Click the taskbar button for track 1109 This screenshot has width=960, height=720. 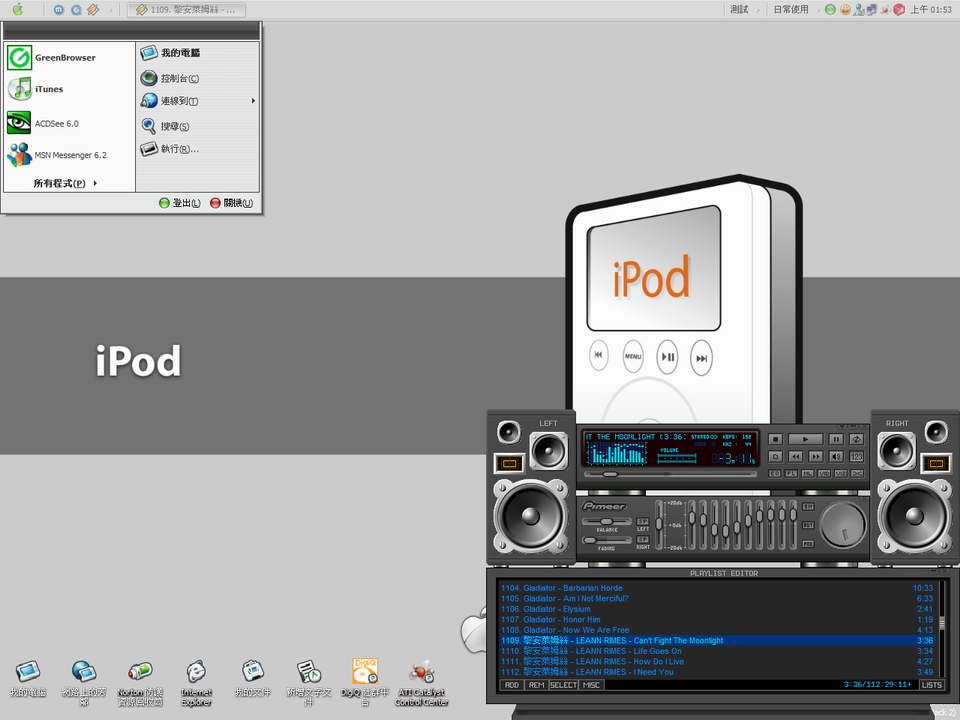186,10
